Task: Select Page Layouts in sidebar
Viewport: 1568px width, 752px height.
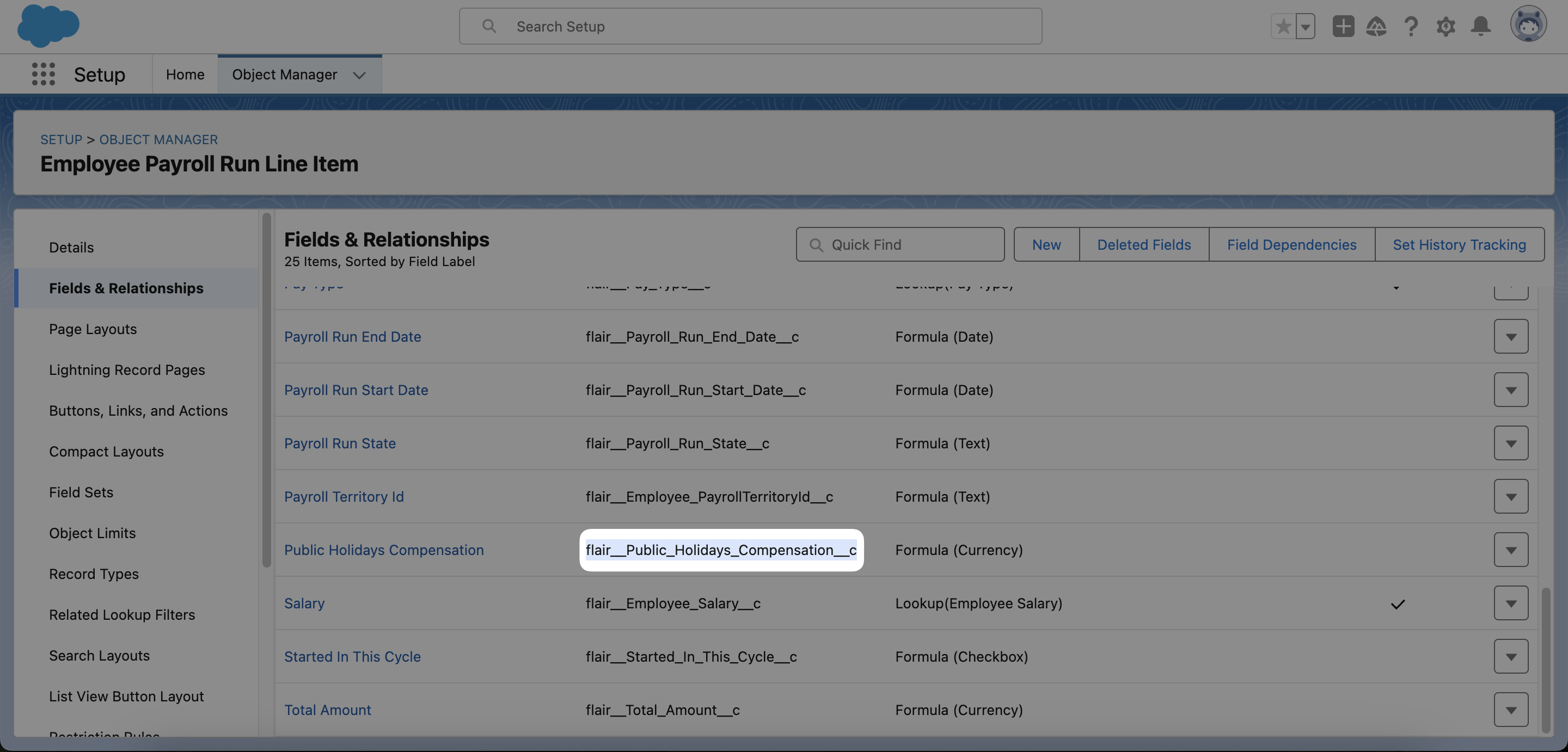Action: pos(93,329)
